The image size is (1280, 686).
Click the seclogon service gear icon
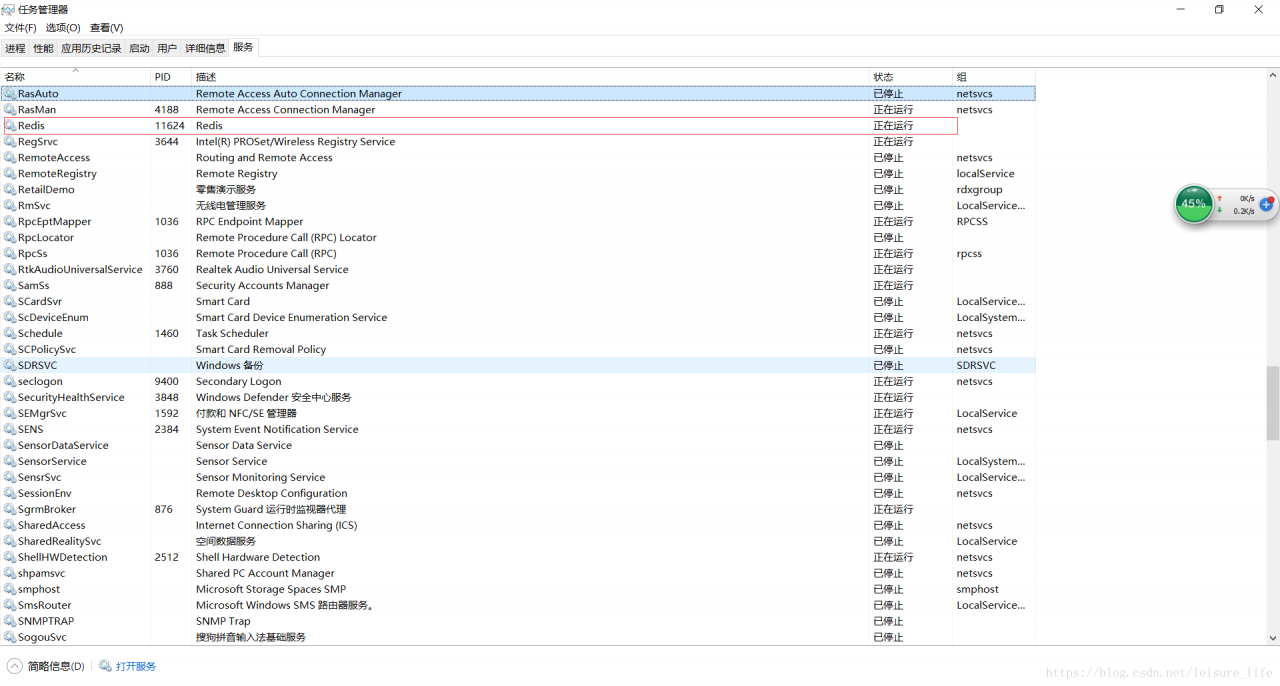(10, 381)
